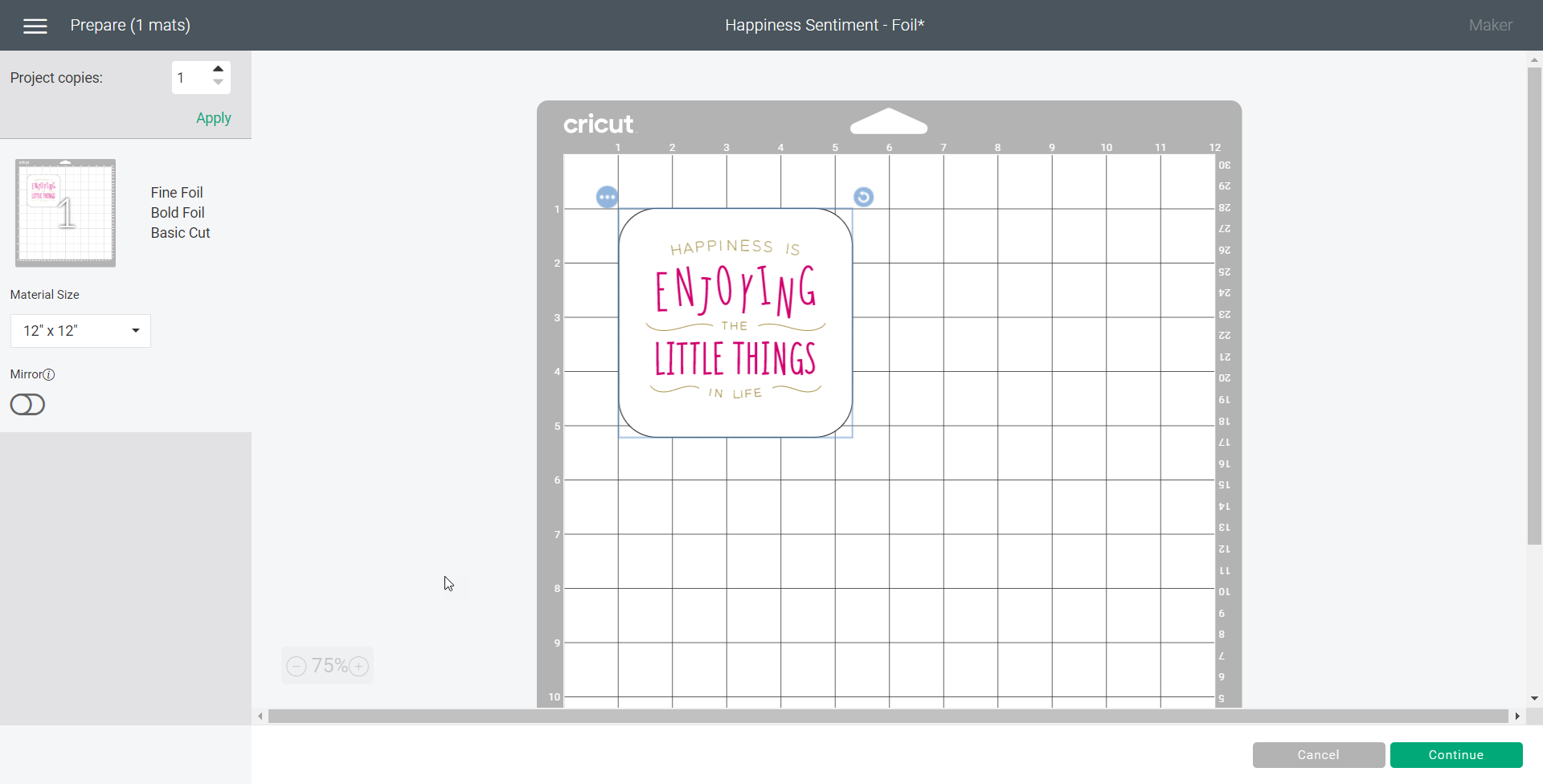Click the three-dot options icon on design
This screenshot has width=1543, height=784.
pyautogui.click(x=607, y=197)
